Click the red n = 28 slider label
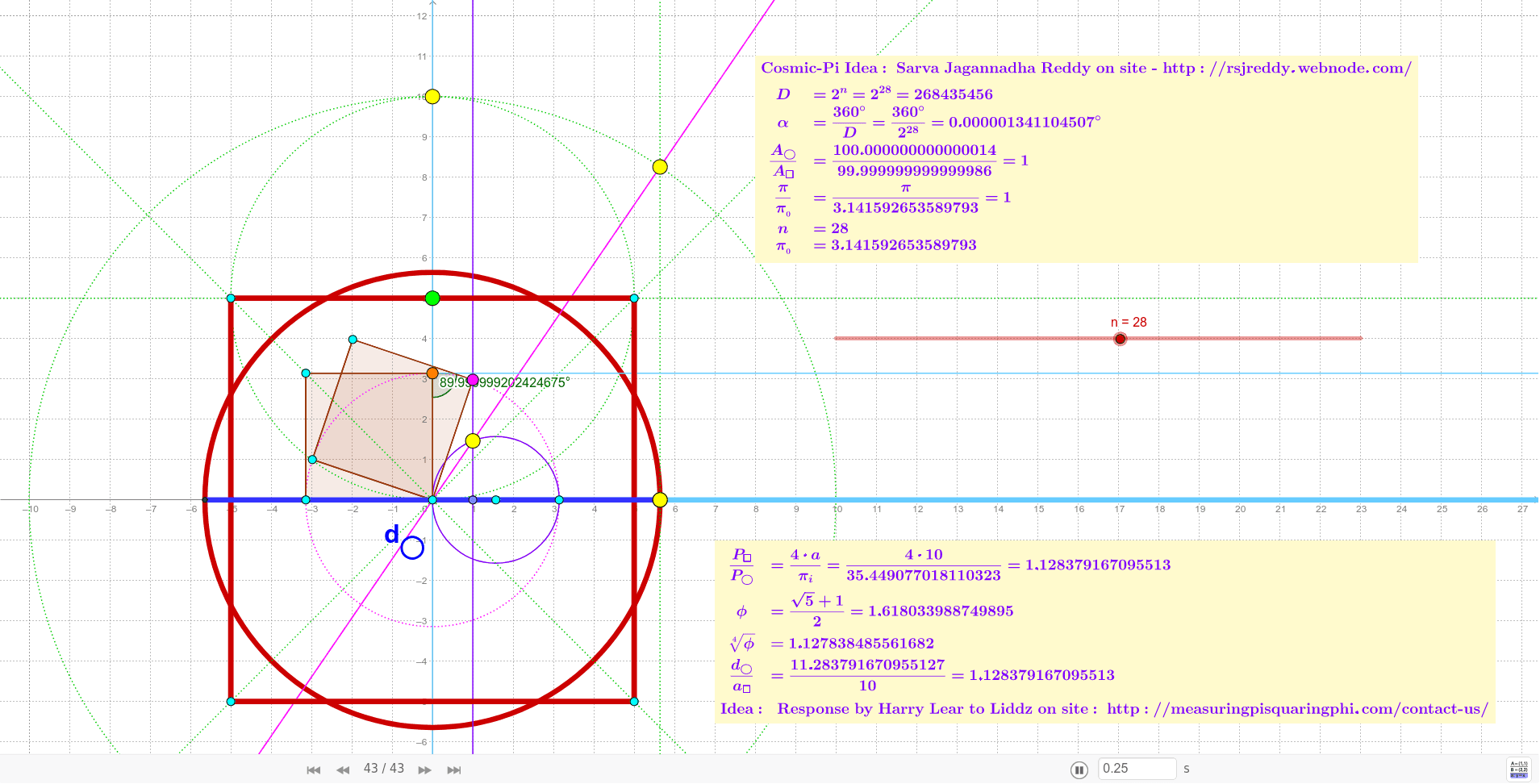 (1129, 322)
